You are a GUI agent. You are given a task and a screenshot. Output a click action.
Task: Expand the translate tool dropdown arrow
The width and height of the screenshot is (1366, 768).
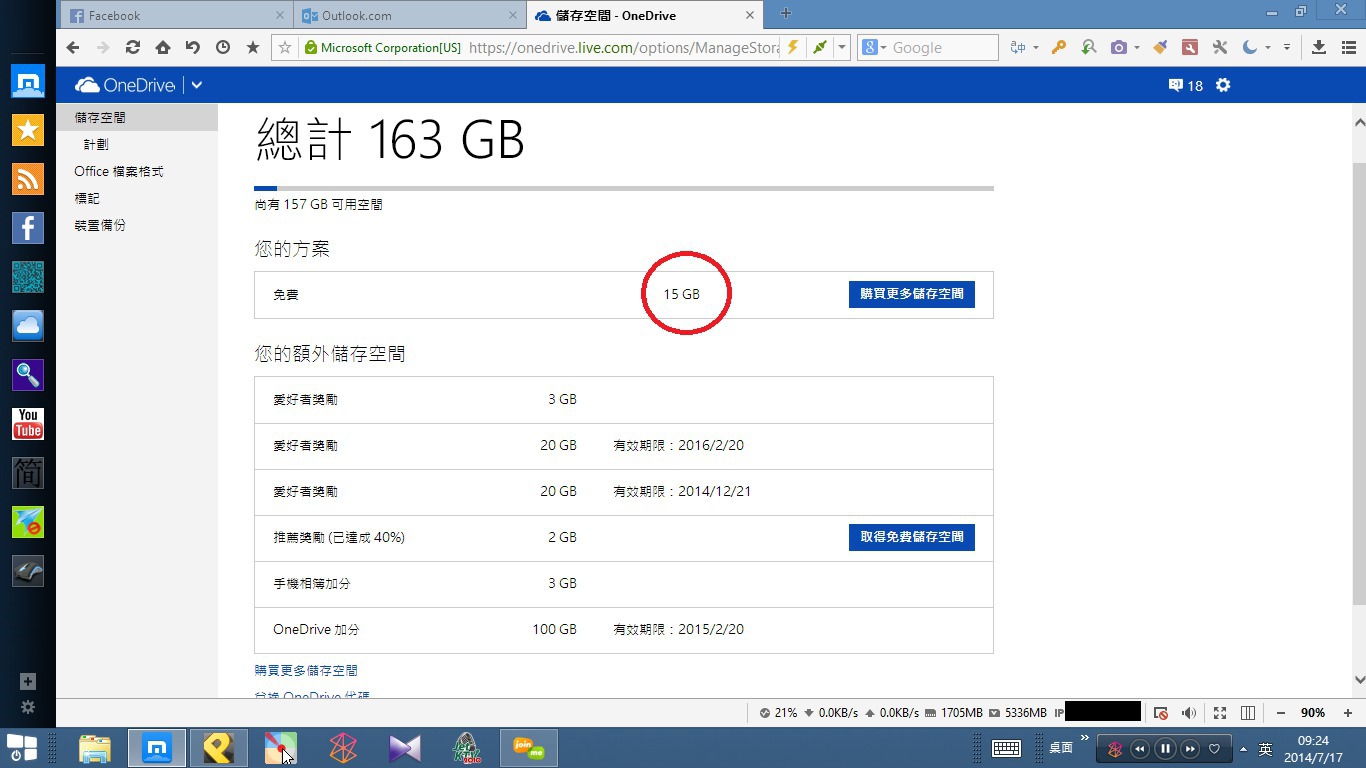[1035, 47]
